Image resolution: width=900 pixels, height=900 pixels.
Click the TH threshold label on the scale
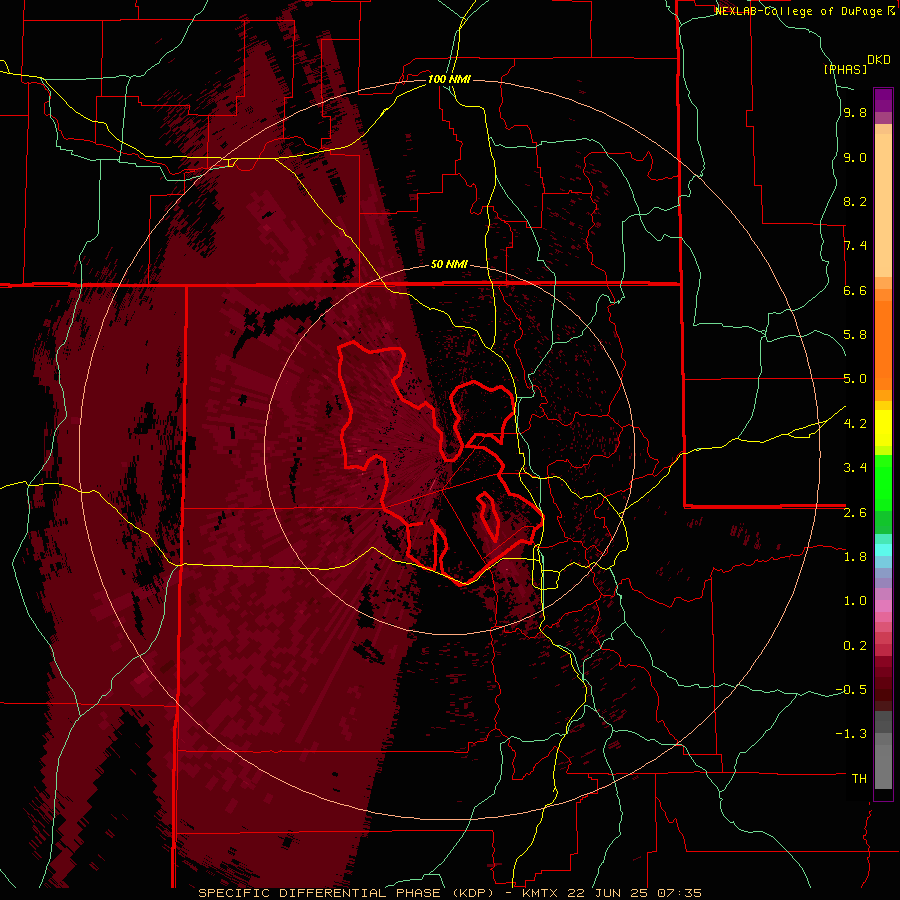(859, 778)
